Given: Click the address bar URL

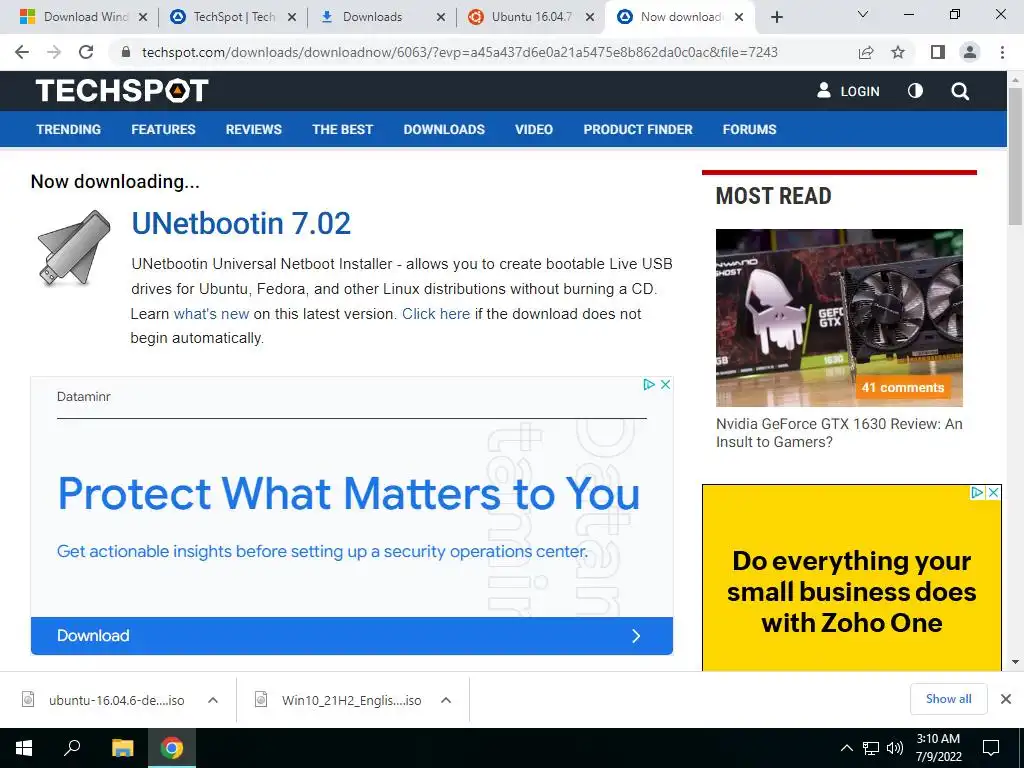Looking at the screenshot, I should pos(459,52).
